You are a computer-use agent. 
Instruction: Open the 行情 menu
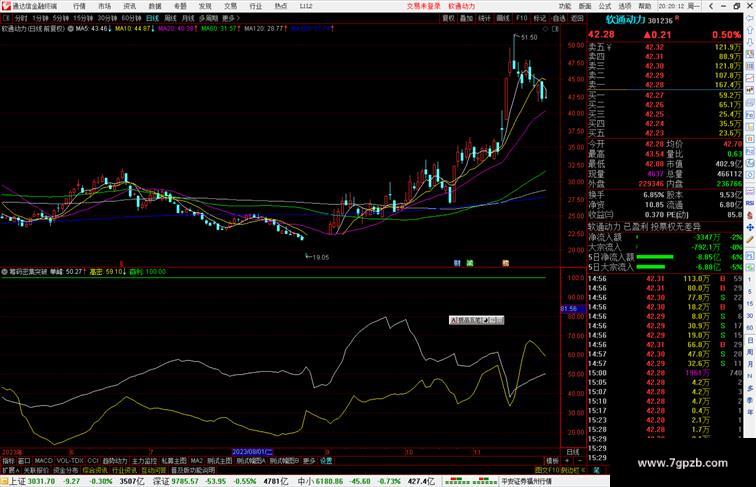point(80,6)
